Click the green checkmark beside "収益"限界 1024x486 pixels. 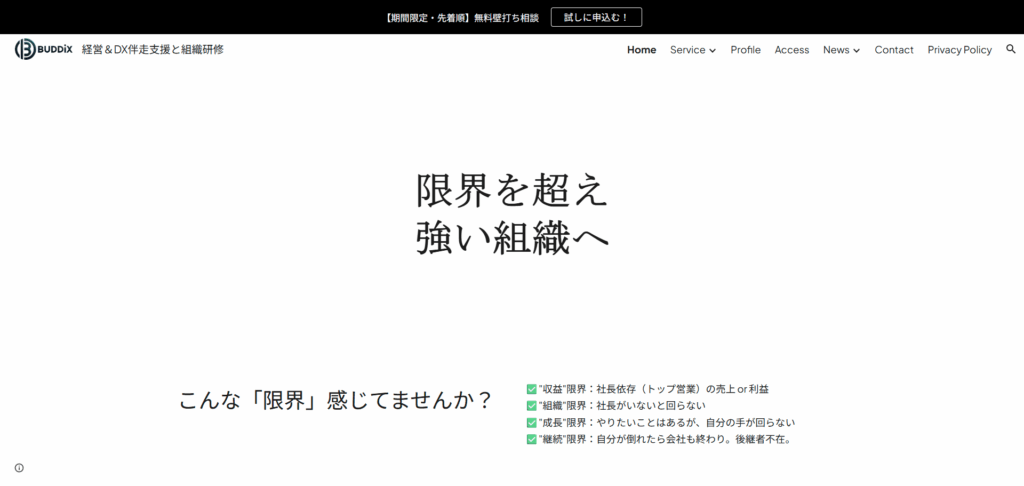point(531,389)
